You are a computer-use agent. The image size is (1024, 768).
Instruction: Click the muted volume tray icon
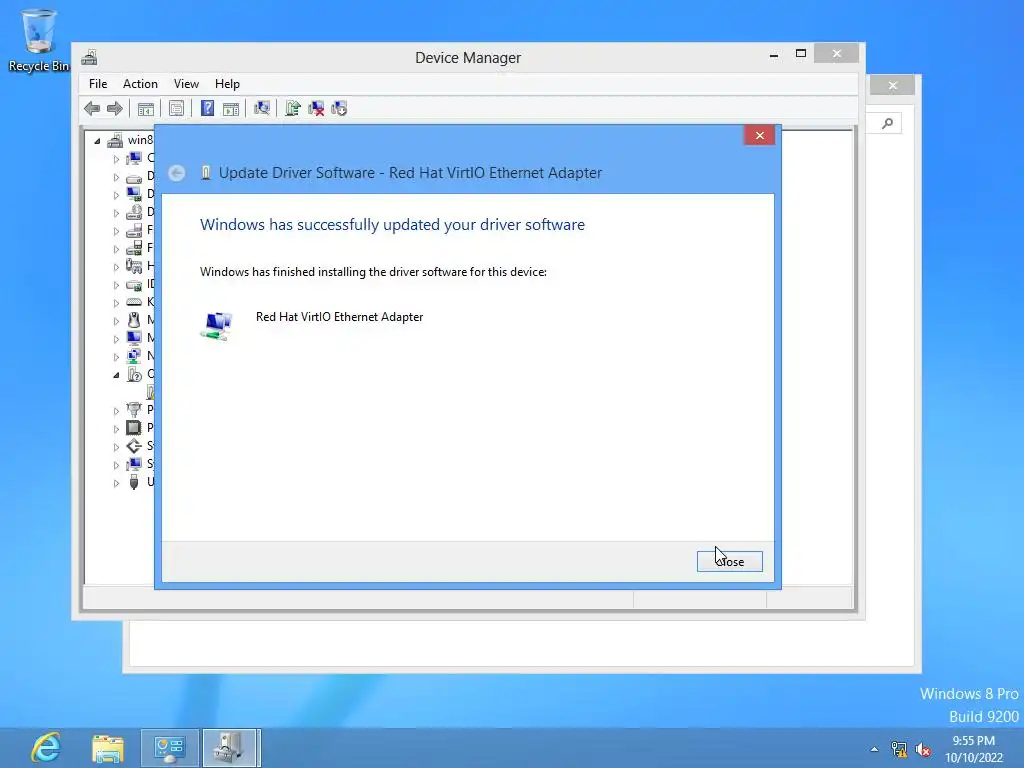923,750
